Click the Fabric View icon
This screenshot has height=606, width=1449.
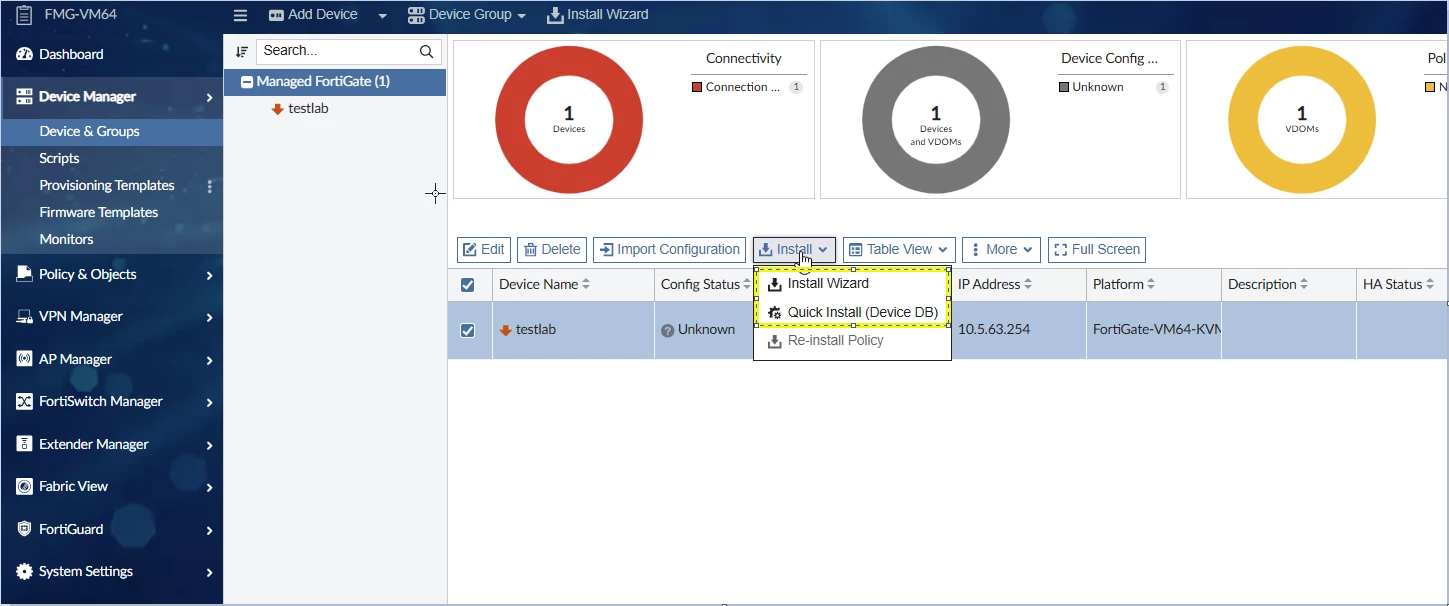point(24,487)
